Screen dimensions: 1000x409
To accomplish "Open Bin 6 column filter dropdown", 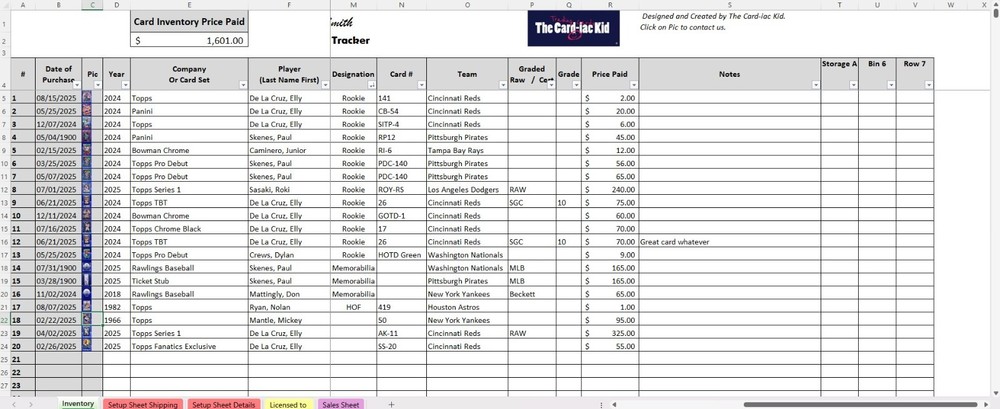I will click(x=890, y=85).
